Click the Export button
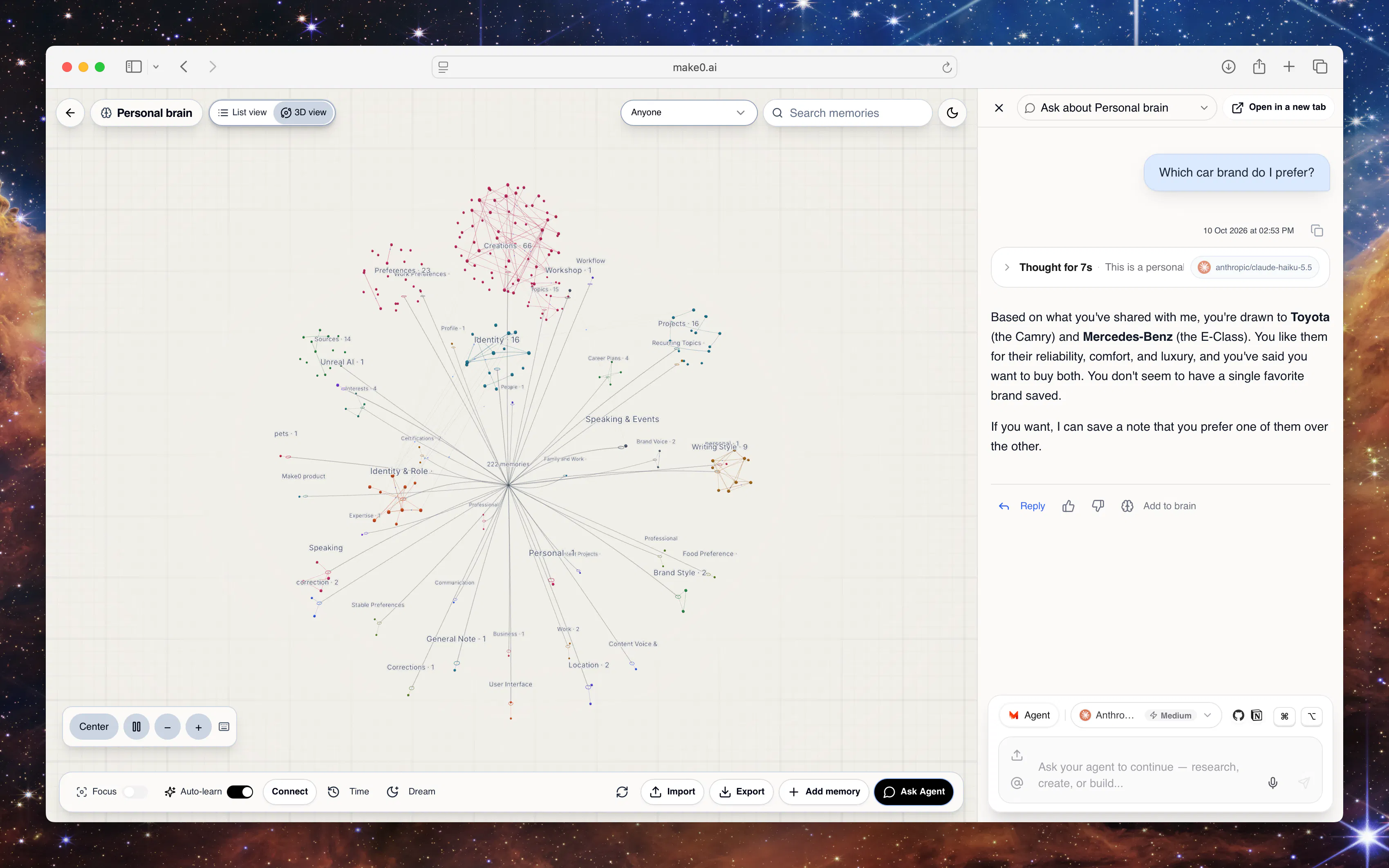 coord(741,792)
